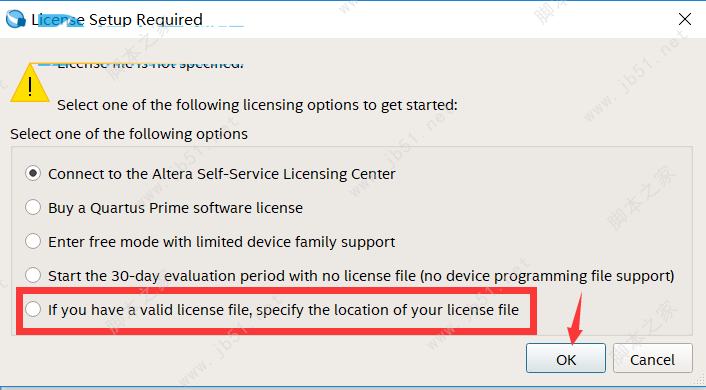This screenshot has width=706, height=390.
Task: Choose the Buy a Quartus Prime license radio circle
Action: click(x=33, y=208)
